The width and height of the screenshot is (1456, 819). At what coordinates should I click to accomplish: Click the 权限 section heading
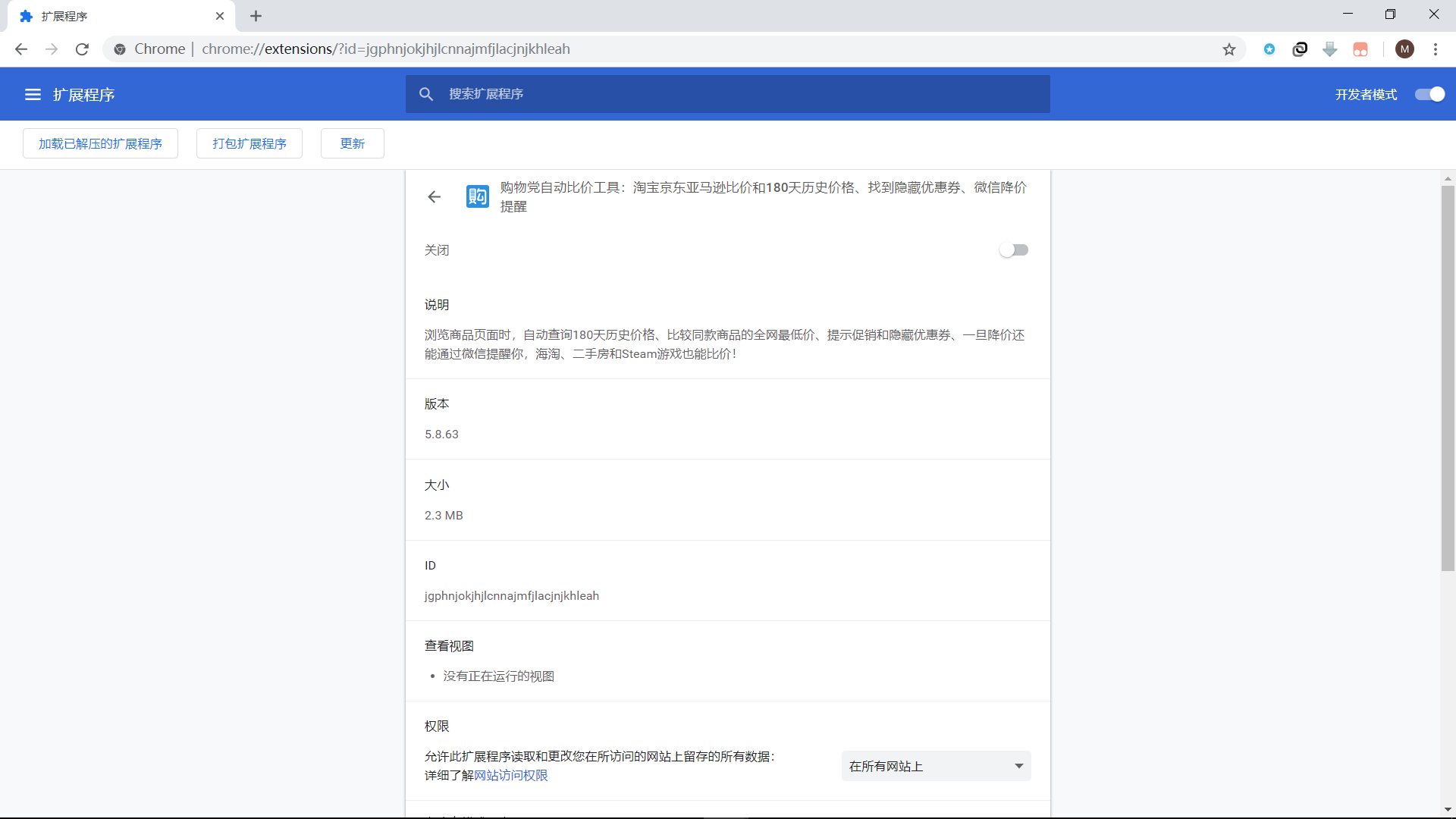(x=437, y=726)
